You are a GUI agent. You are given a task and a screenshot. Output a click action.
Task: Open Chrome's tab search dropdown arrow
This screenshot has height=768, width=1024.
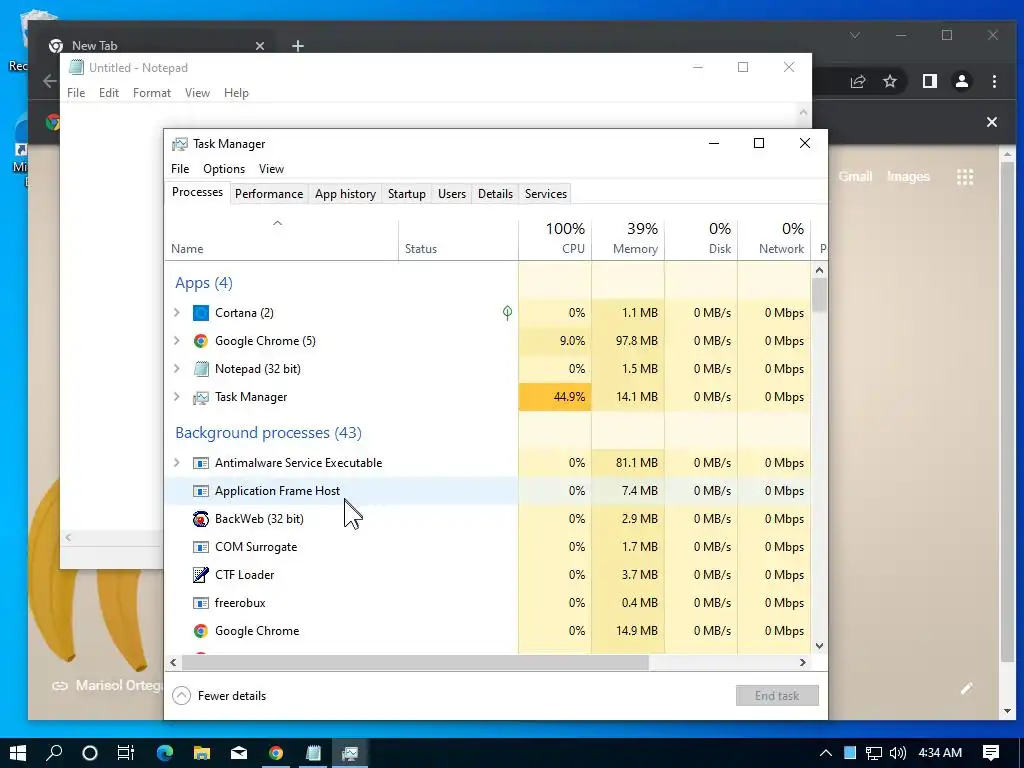click(855, 35)
